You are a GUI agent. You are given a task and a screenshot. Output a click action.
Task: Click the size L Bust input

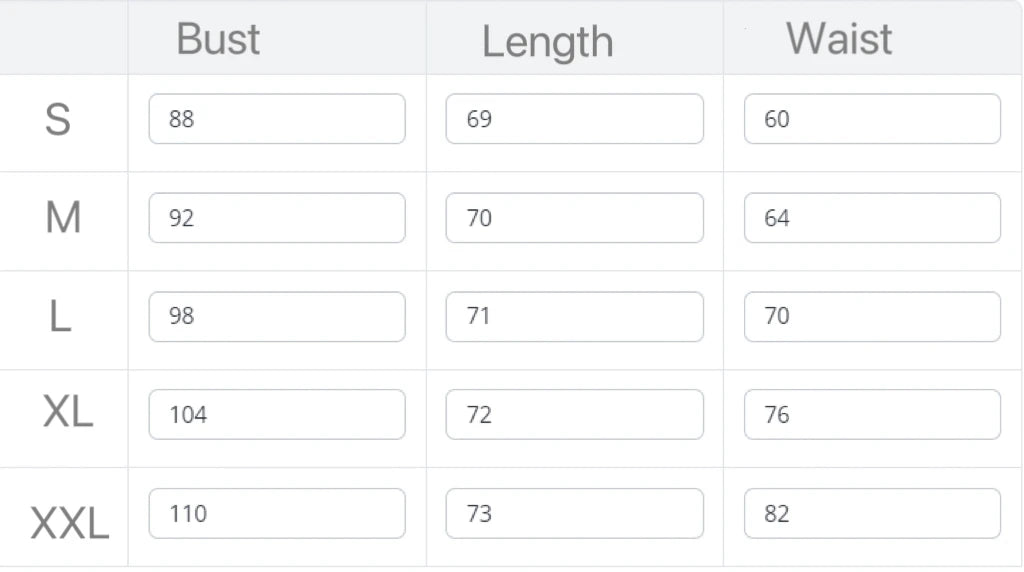click(277, 316)
